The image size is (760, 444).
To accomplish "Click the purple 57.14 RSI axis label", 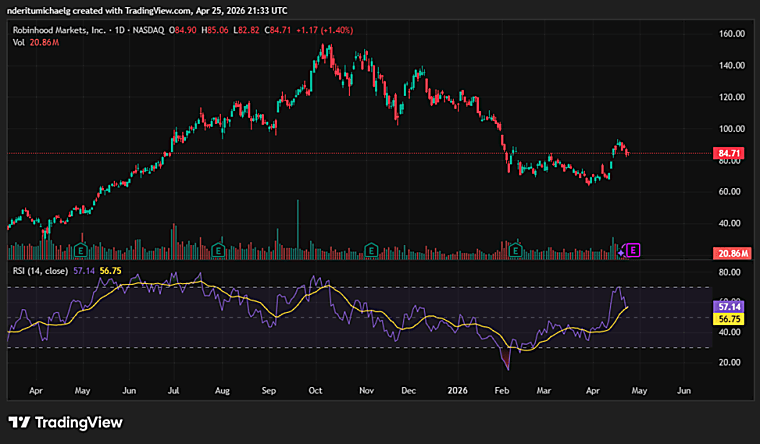I will pos(729,307).
